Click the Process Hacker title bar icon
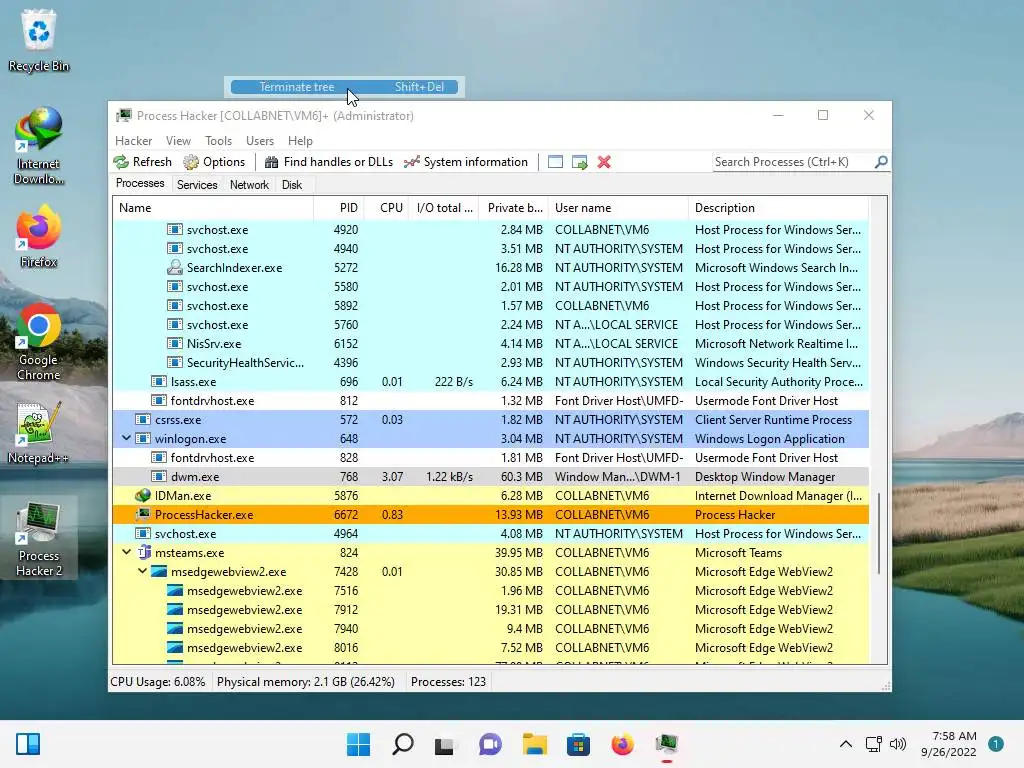The height and width of the screenshot is (768, 1024). 123,116
